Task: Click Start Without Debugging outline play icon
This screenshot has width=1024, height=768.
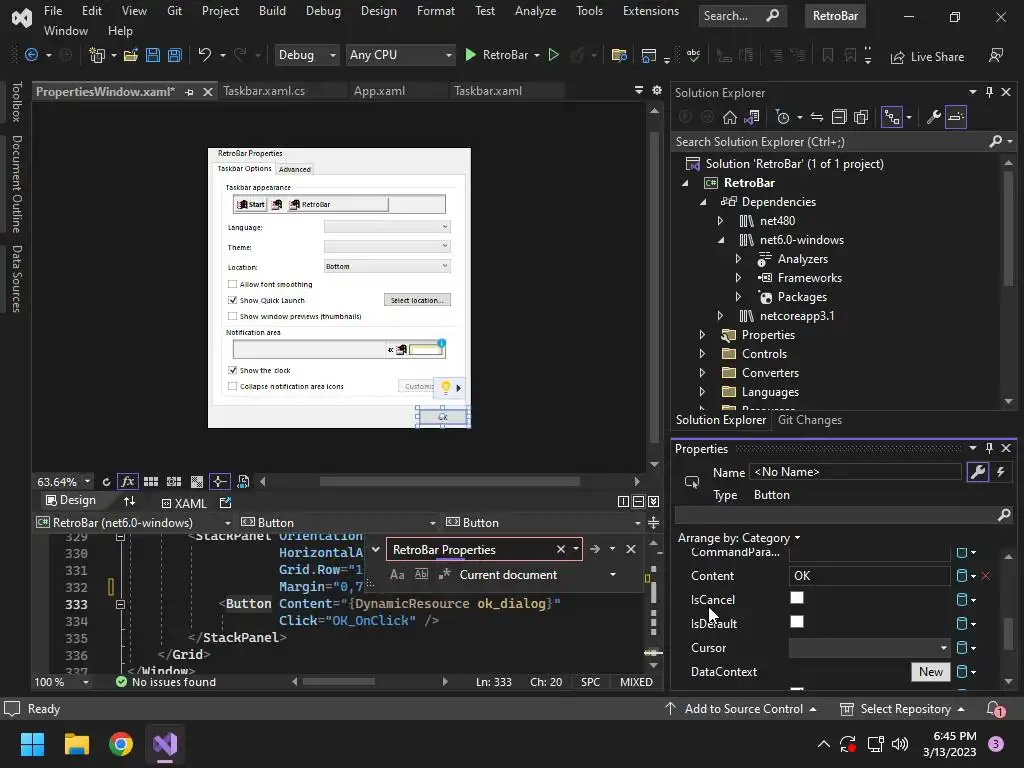Action: 554,56
